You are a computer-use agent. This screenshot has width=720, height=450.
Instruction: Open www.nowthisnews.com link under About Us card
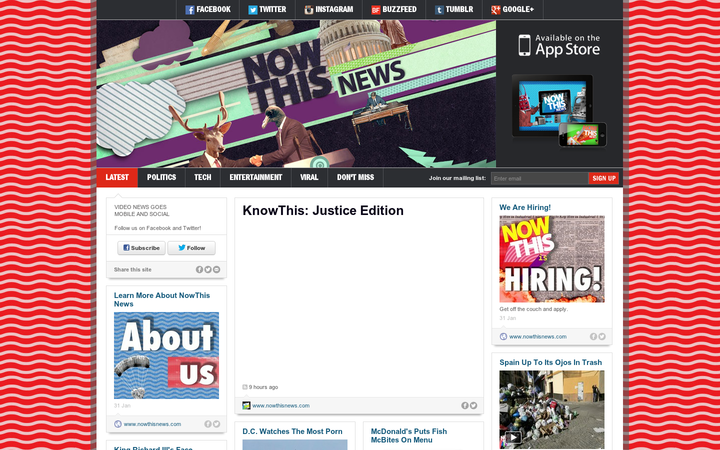152,424
